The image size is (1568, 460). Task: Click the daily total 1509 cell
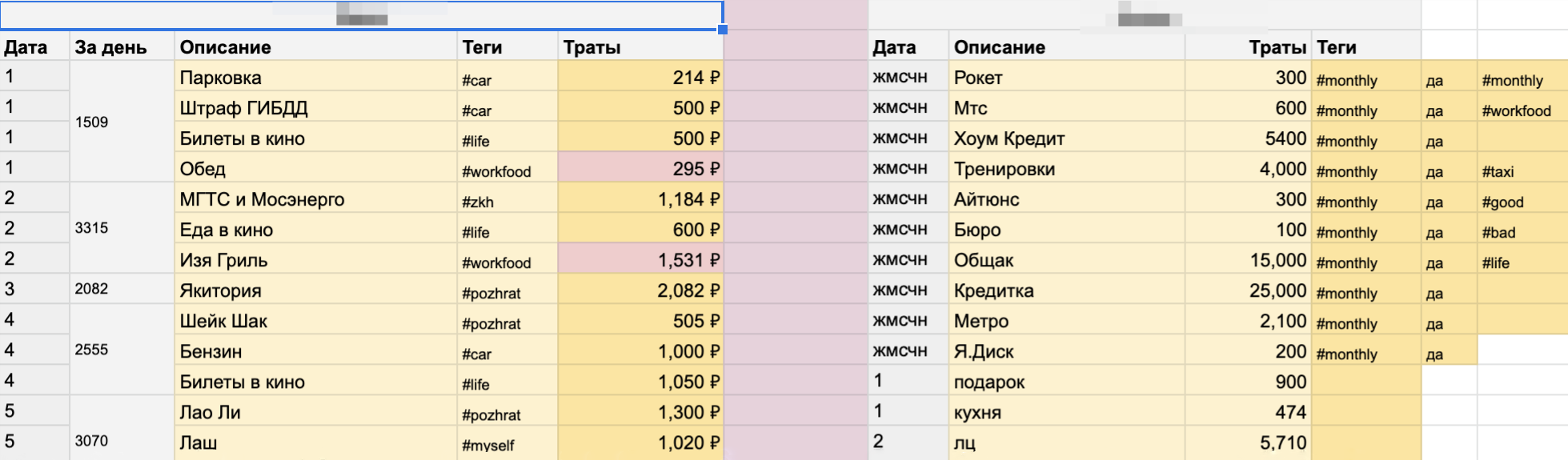[122, 122]
